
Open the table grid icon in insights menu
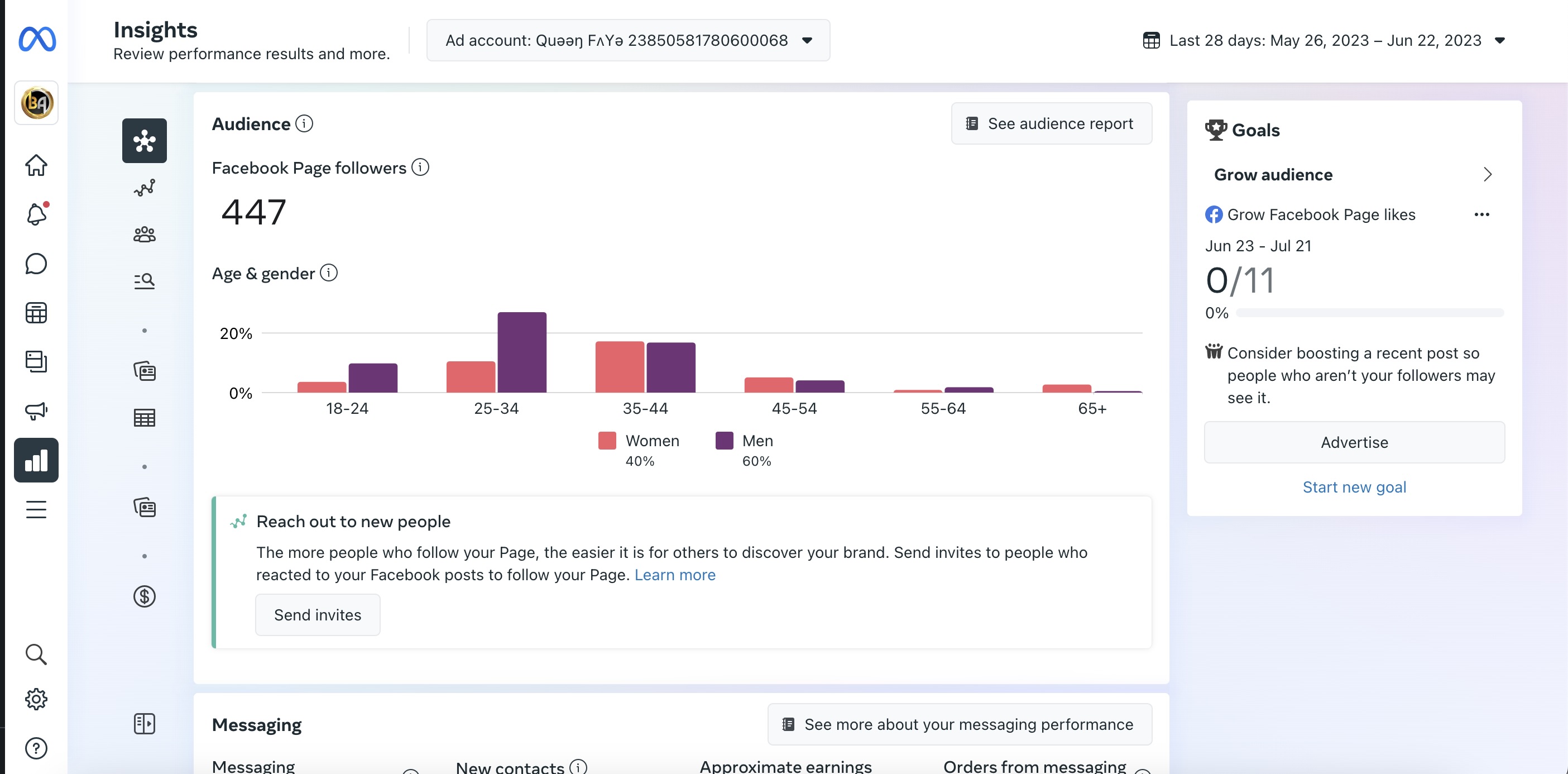(144, 418)
